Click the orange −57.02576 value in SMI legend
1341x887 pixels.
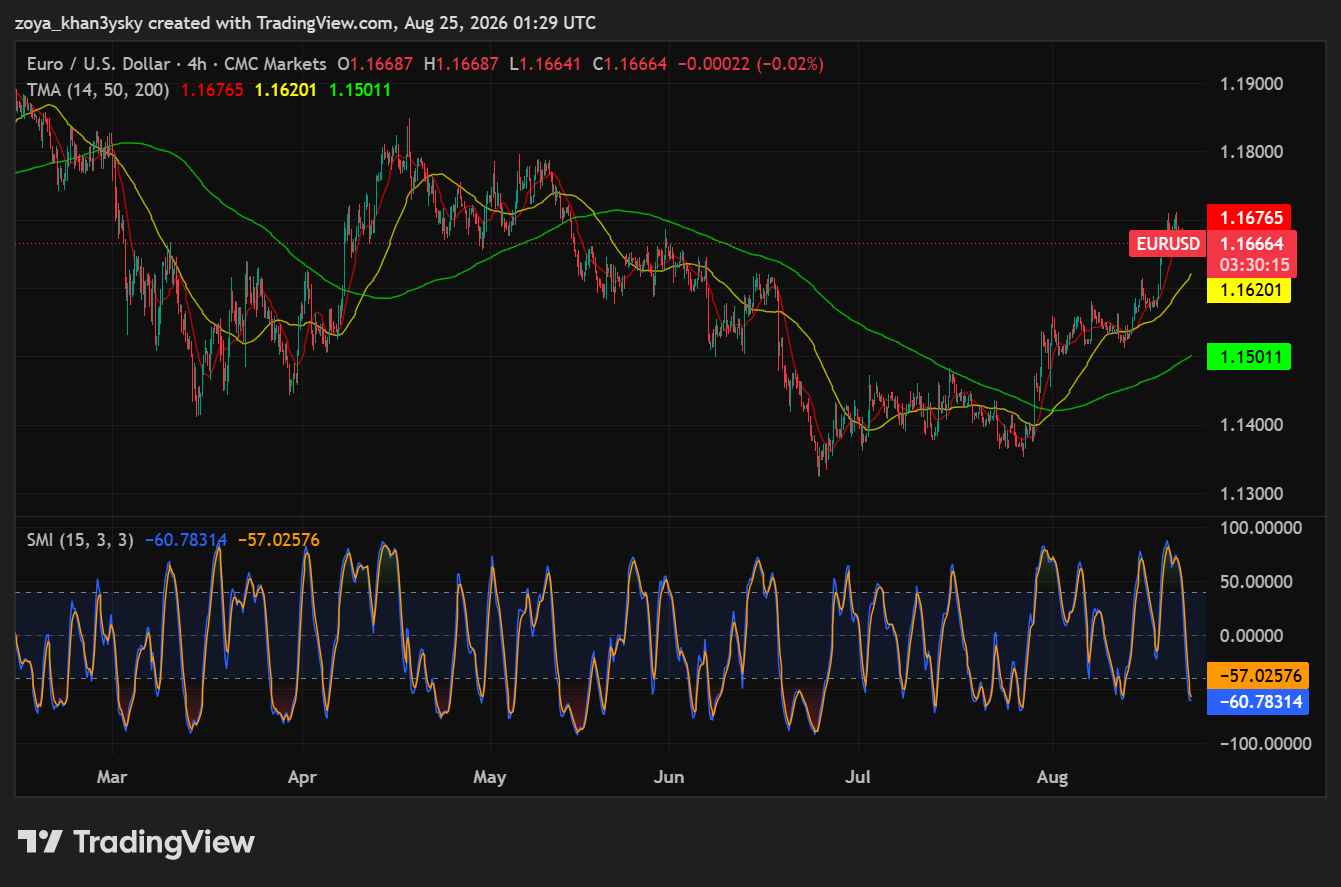point(279,540)
